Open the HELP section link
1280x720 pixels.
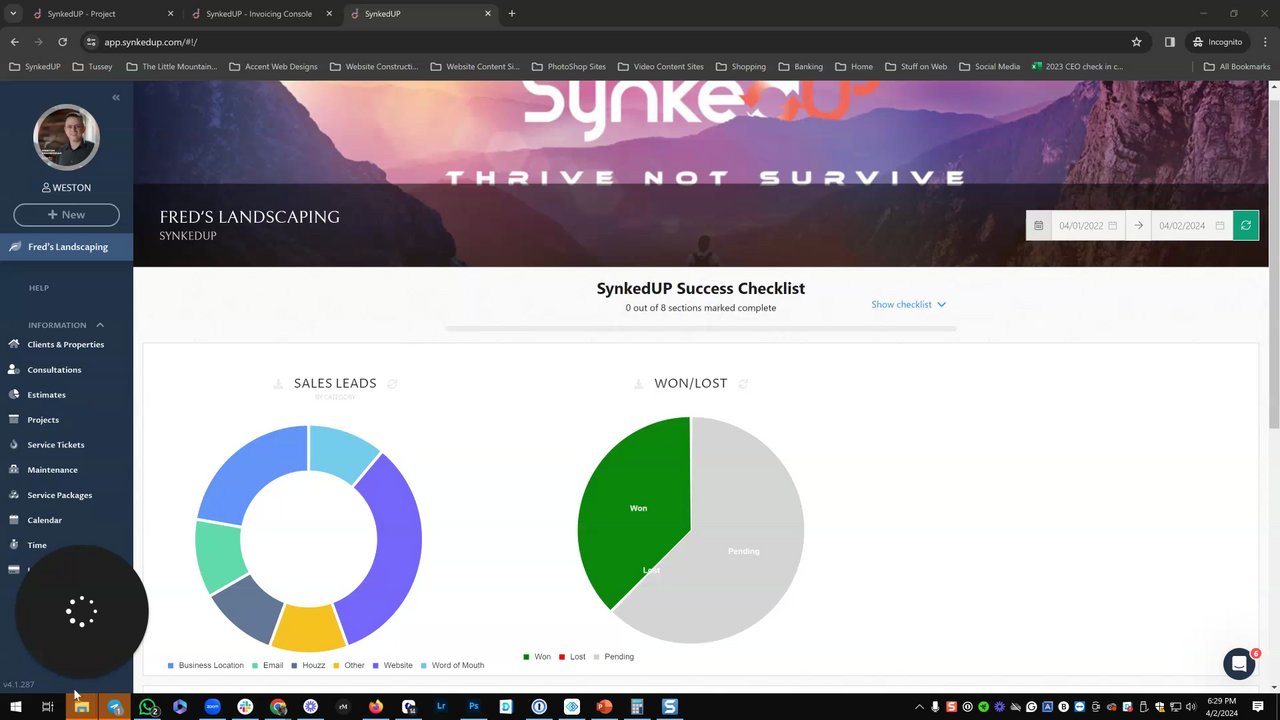[x=38, y=288]
